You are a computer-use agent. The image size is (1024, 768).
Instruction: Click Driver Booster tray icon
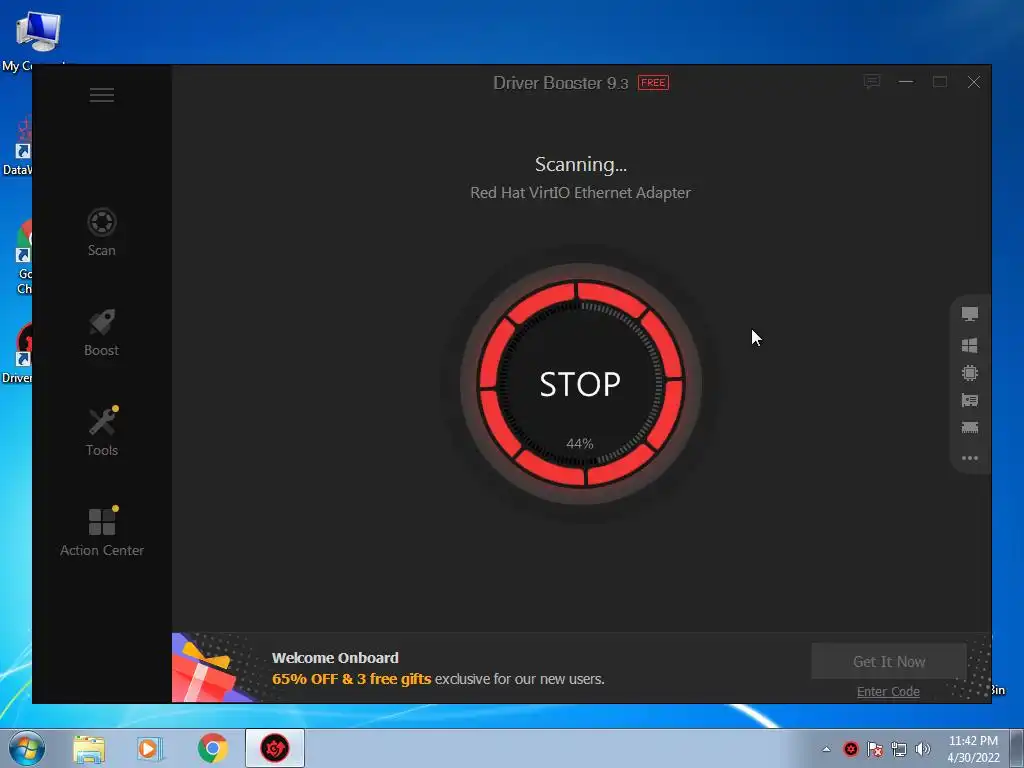click(x=851, y=749)
